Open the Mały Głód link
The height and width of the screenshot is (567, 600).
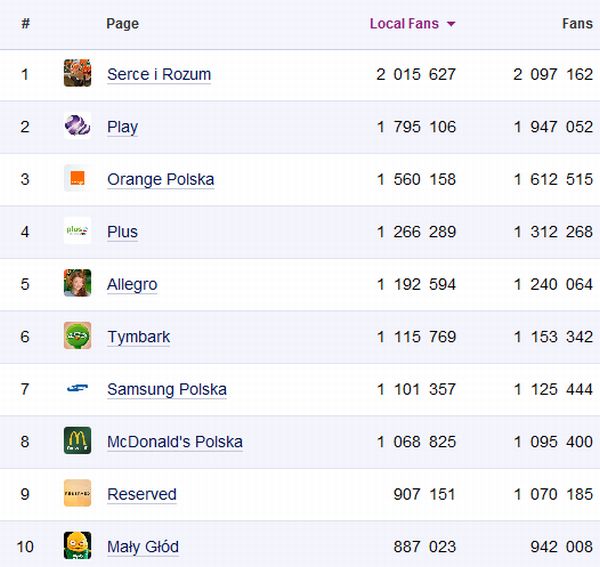(143, 547)
